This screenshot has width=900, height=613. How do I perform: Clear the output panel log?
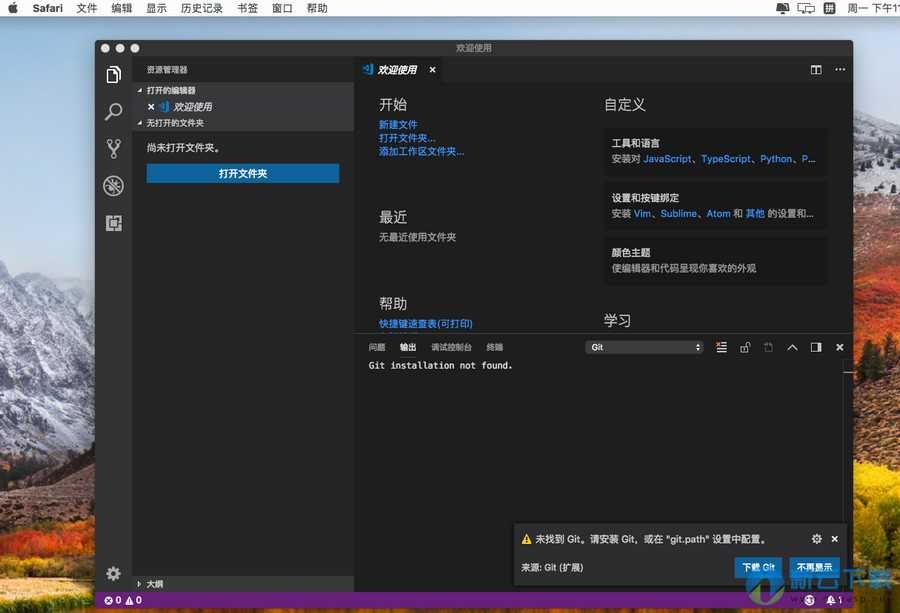722,347
